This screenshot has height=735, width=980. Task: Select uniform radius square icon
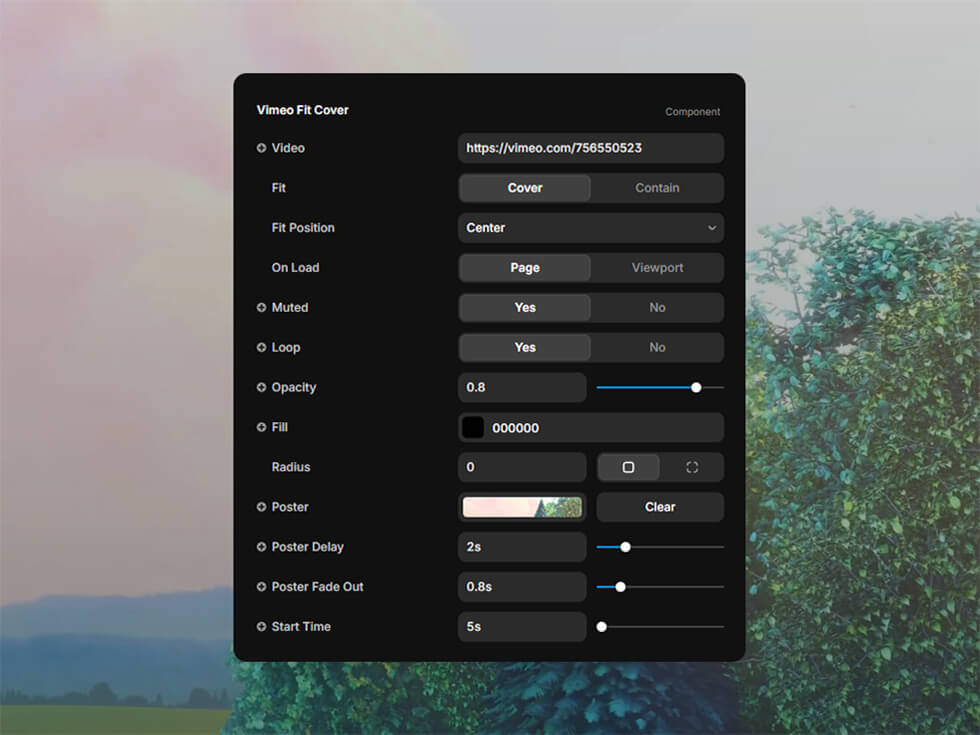pyautogui.click(x=628, y=468)
